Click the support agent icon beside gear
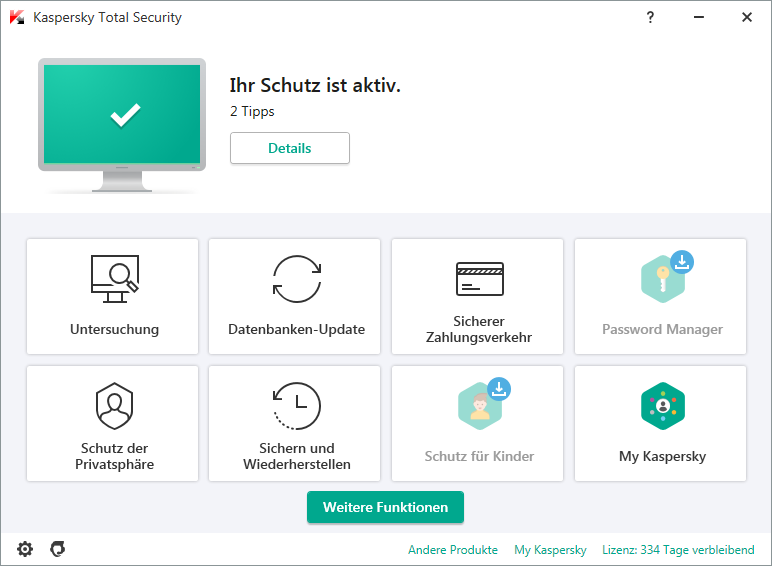This screenshot has width=772, height=566. click(58, 549)
